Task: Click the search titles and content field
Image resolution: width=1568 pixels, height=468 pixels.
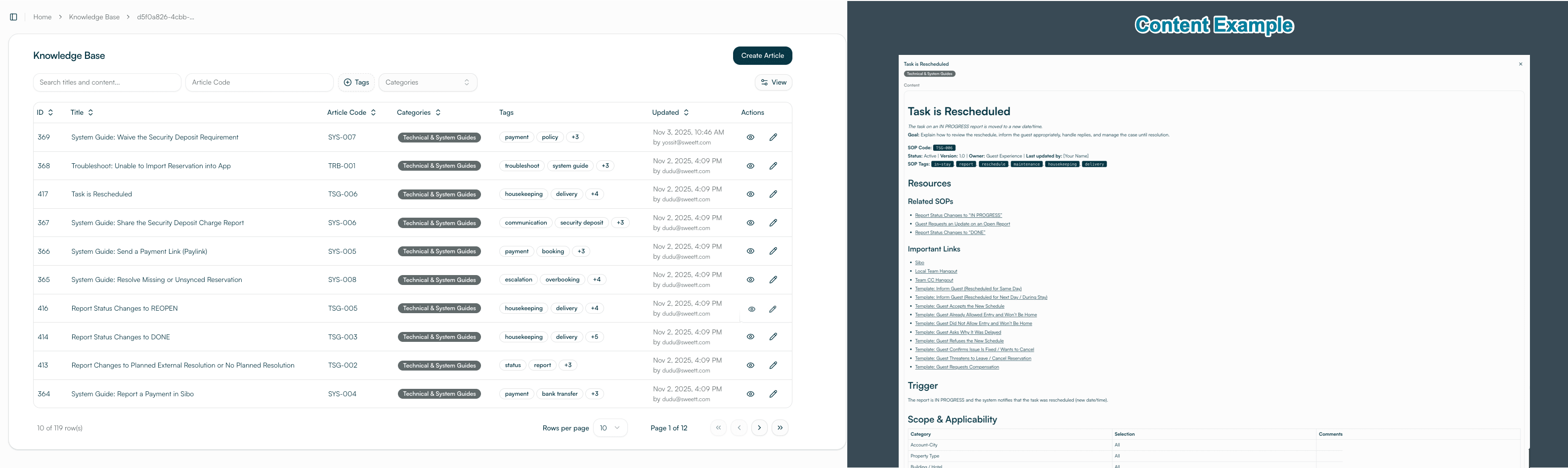Action: pyautogui.click(x=106, y=82)
